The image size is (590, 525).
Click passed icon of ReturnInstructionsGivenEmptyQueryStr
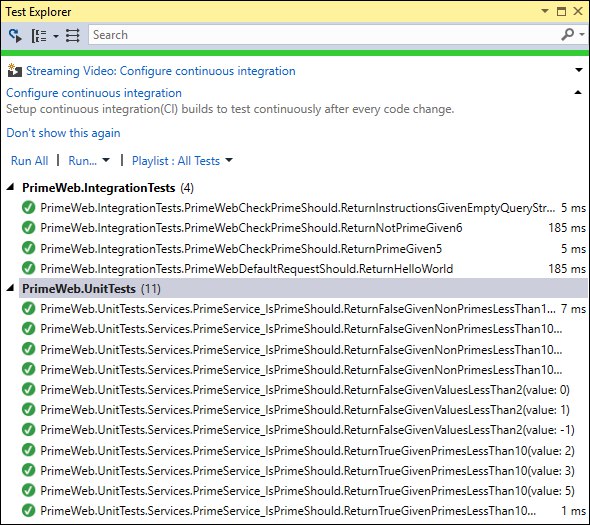(x=28, y=207)
